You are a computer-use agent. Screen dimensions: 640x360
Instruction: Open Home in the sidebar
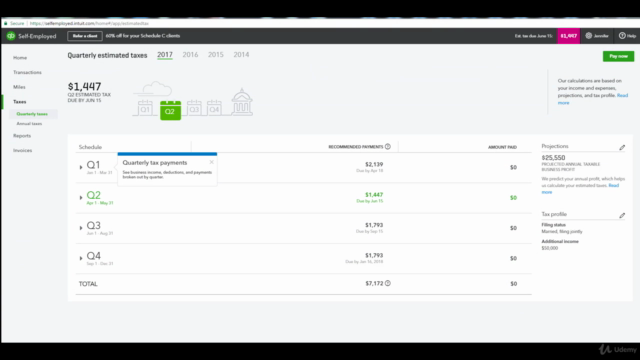(20, 58)
